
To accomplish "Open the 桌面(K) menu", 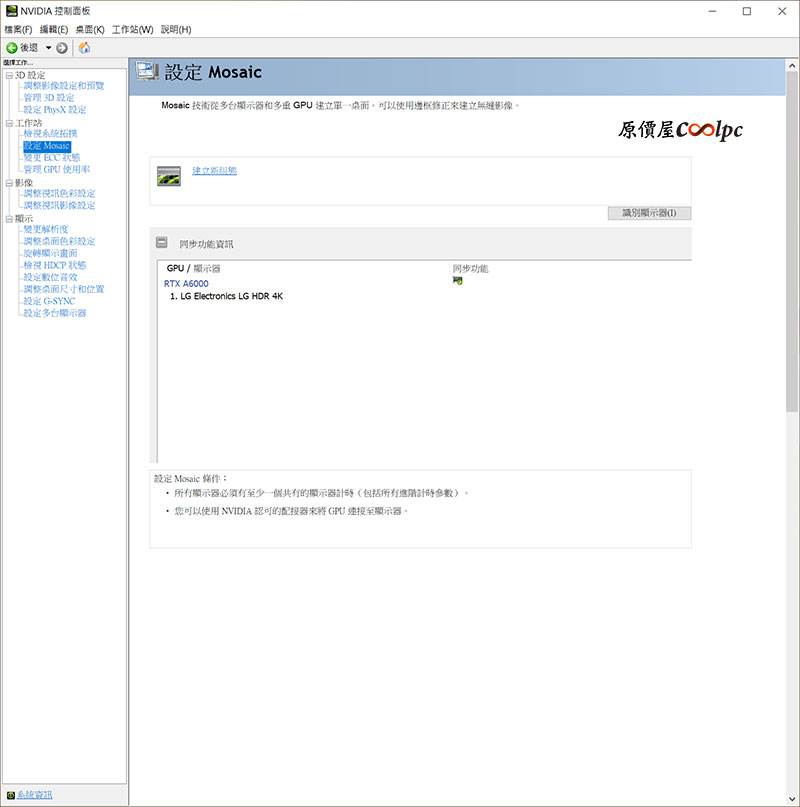I will 90,29.
